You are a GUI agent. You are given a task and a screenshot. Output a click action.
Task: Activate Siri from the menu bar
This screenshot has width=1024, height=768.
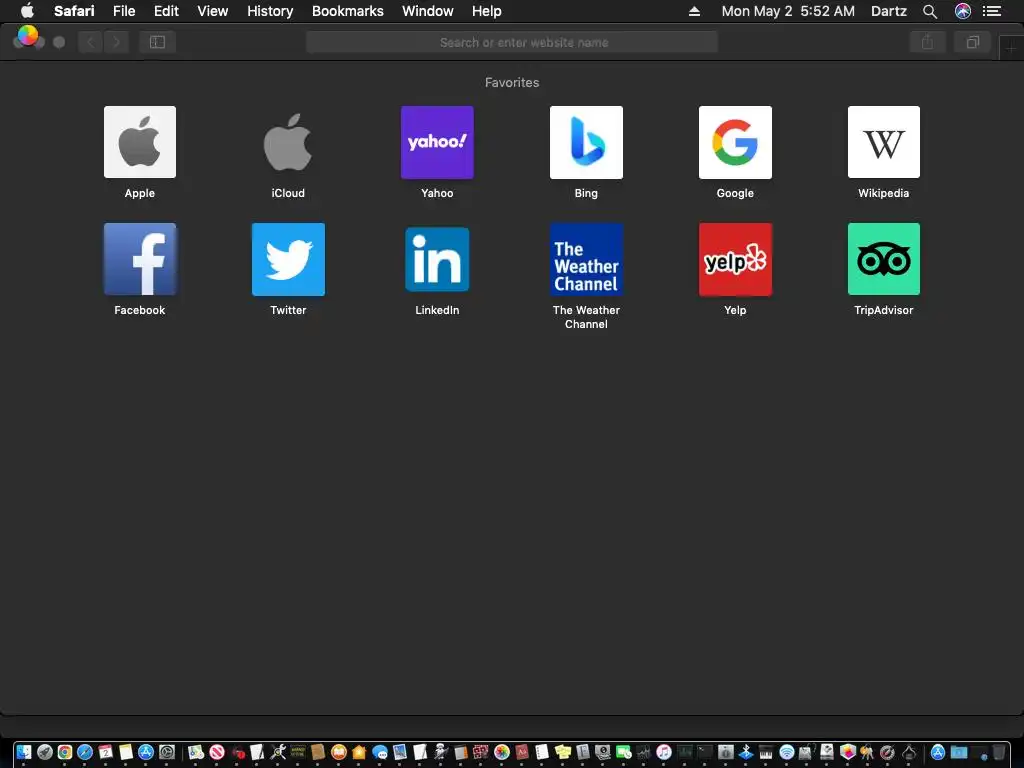pos(963,11)
